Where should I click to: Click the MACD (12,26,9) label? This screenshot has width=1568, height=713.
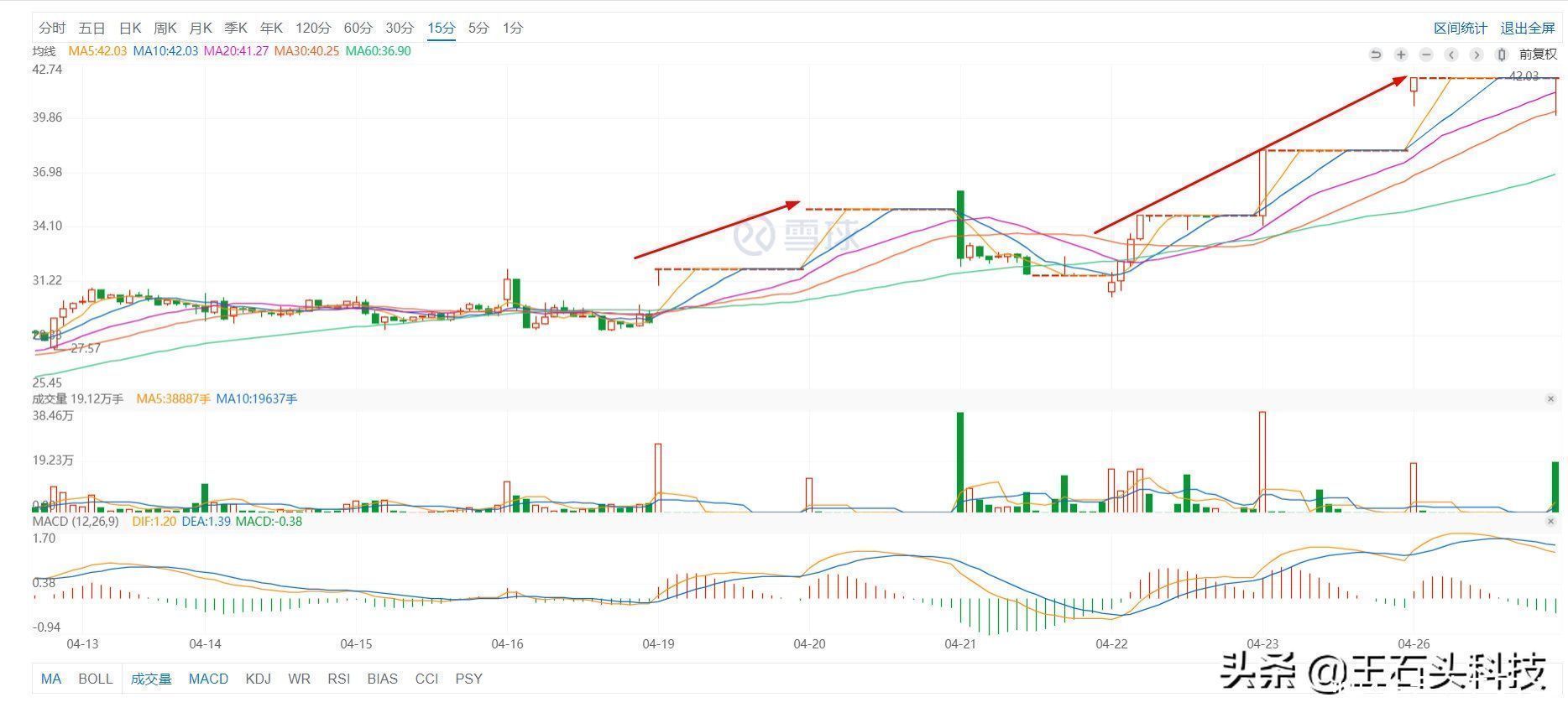[76, 522]
